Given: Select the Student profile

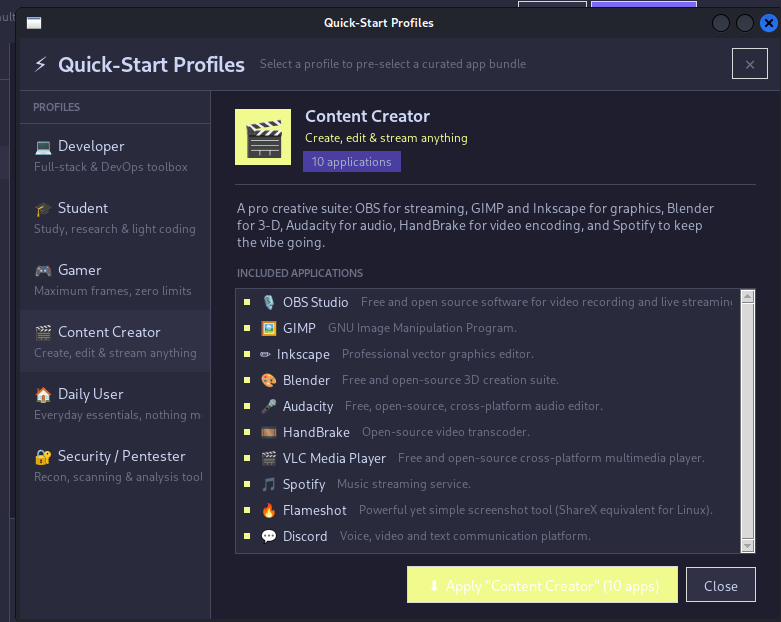Looking at the screenshot, I should point(115,218).
